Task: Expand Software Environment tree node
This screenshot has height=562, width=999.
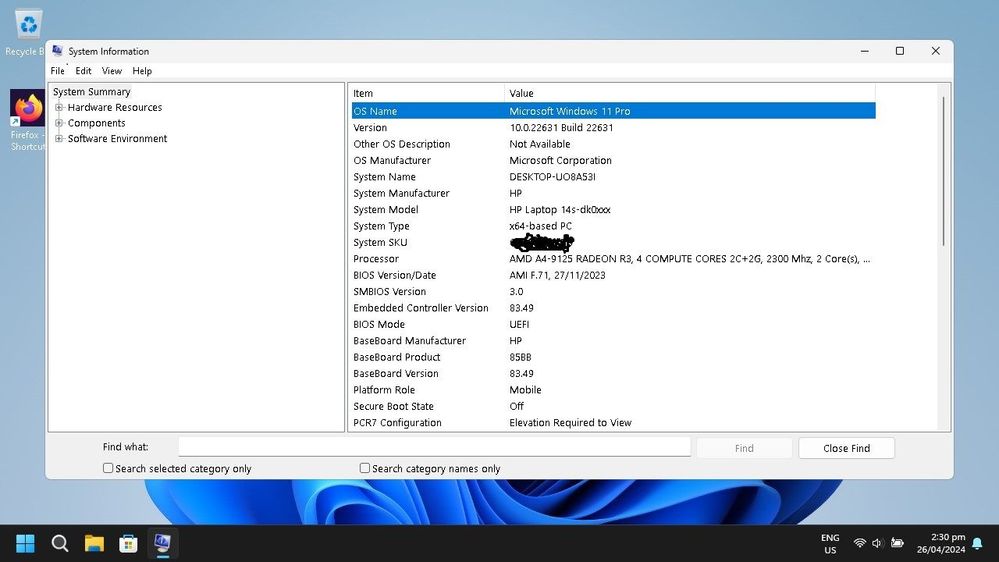Action: point(59,138)
